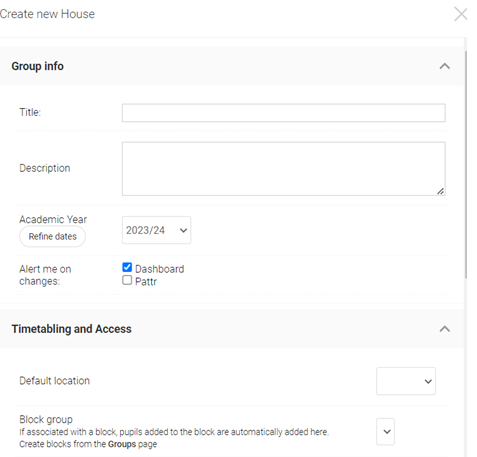Close the Create new House dialog
This screenshot has width=477, height=457.
(x=460, y=14)
